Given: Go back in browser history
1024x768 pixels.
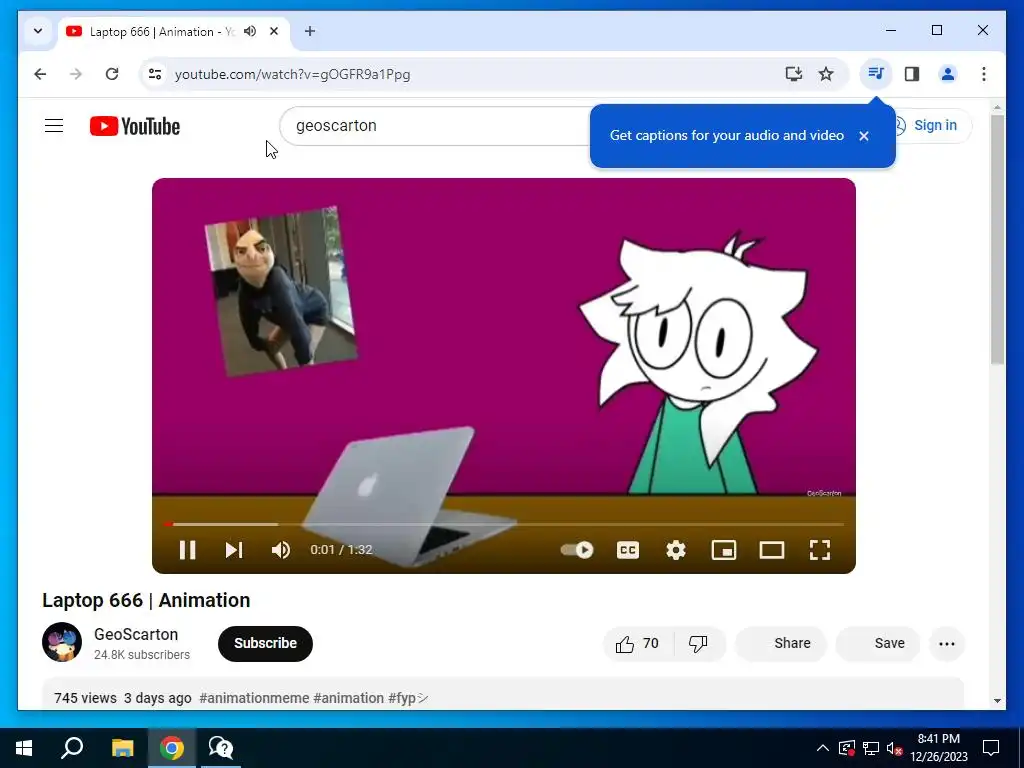Looking at the screenshot, I should (x=40, y=74).
